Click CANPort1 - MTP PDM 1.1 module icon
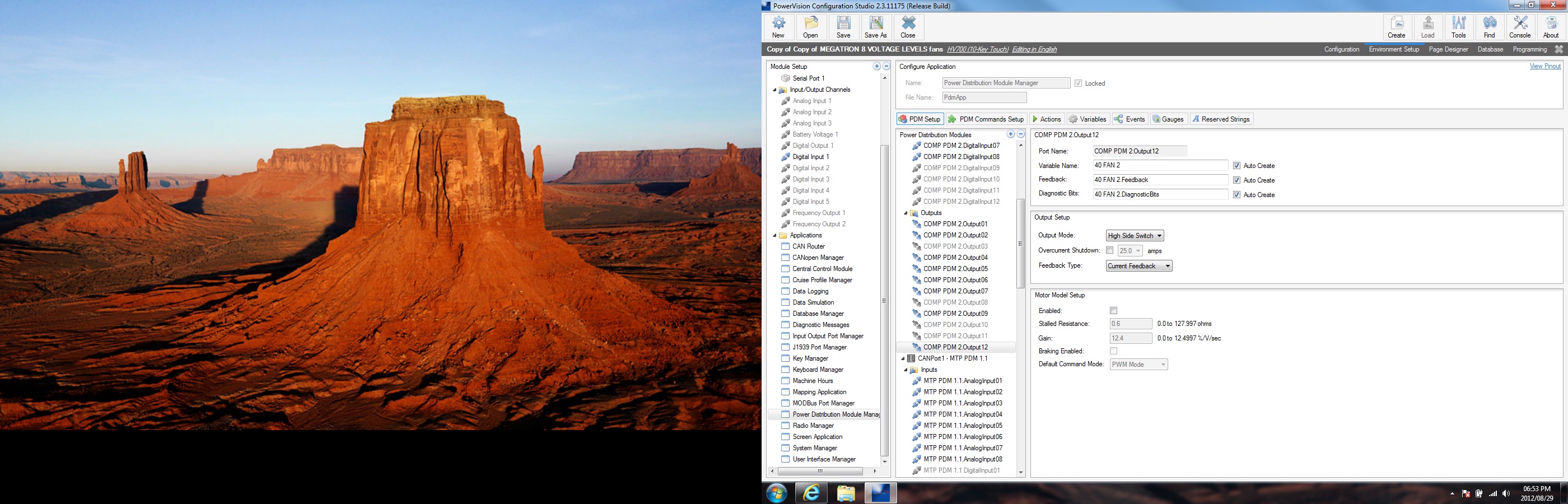Image resolution: width=1568 pixels, height=504 pixels. pos(911,358)
